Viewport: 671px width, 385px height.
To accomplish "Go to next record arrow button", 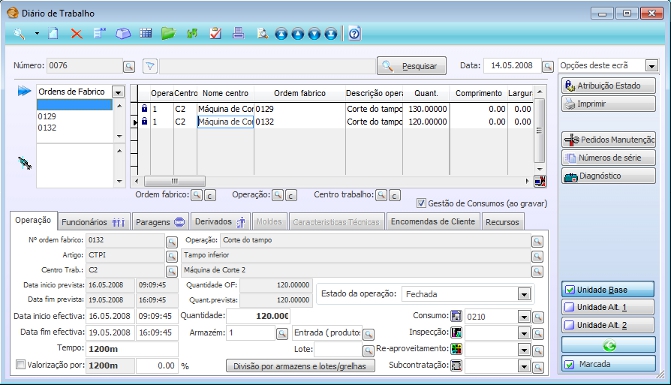I will (314, 34).
